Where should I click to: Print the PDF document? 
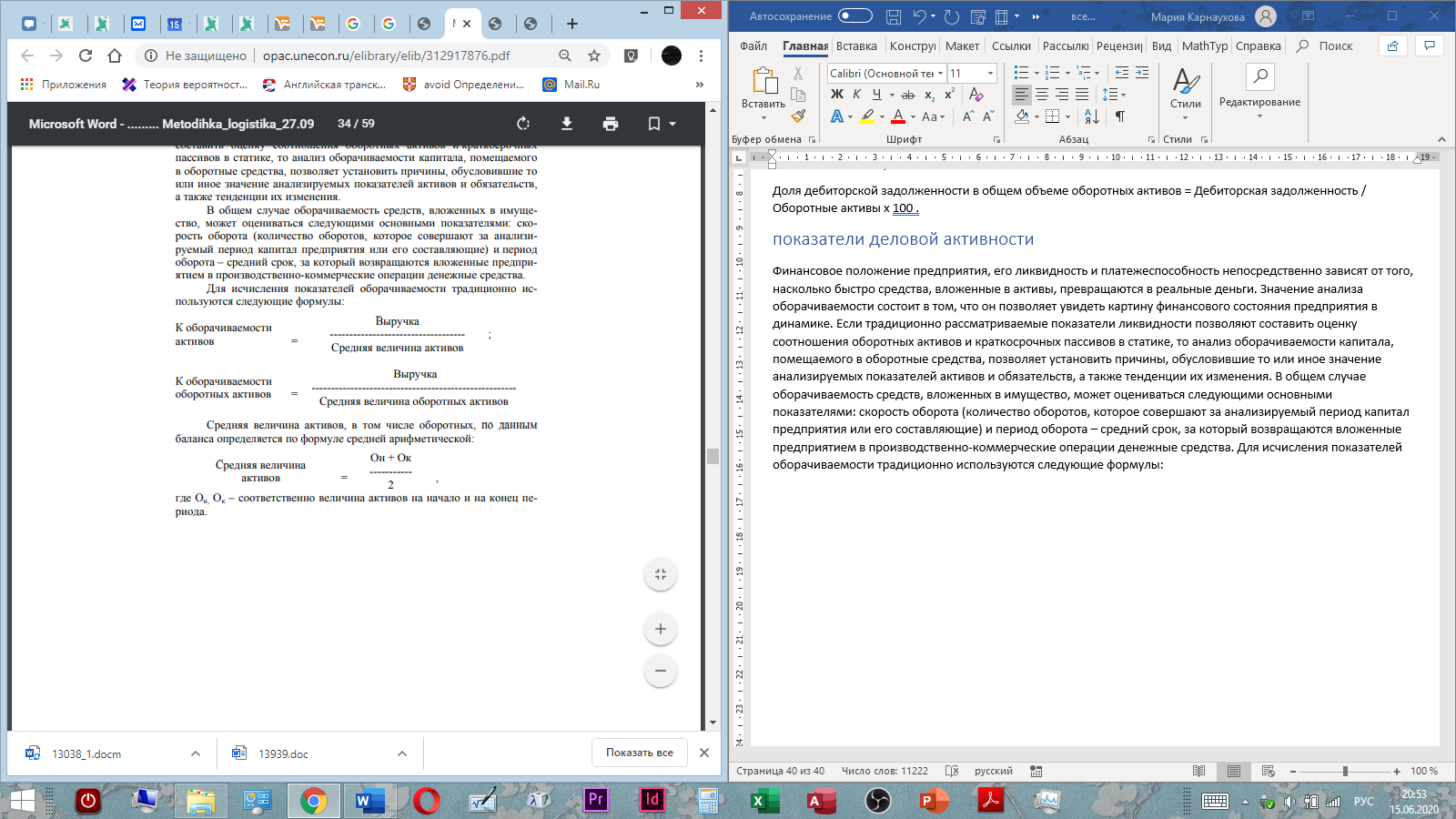click(x=611, y=124)
